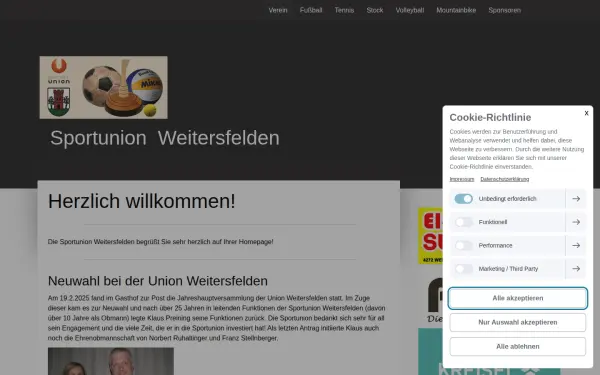Close the cookie dialog with the X
The height and width of the screenshot is (375, 600).
point(586,113)
